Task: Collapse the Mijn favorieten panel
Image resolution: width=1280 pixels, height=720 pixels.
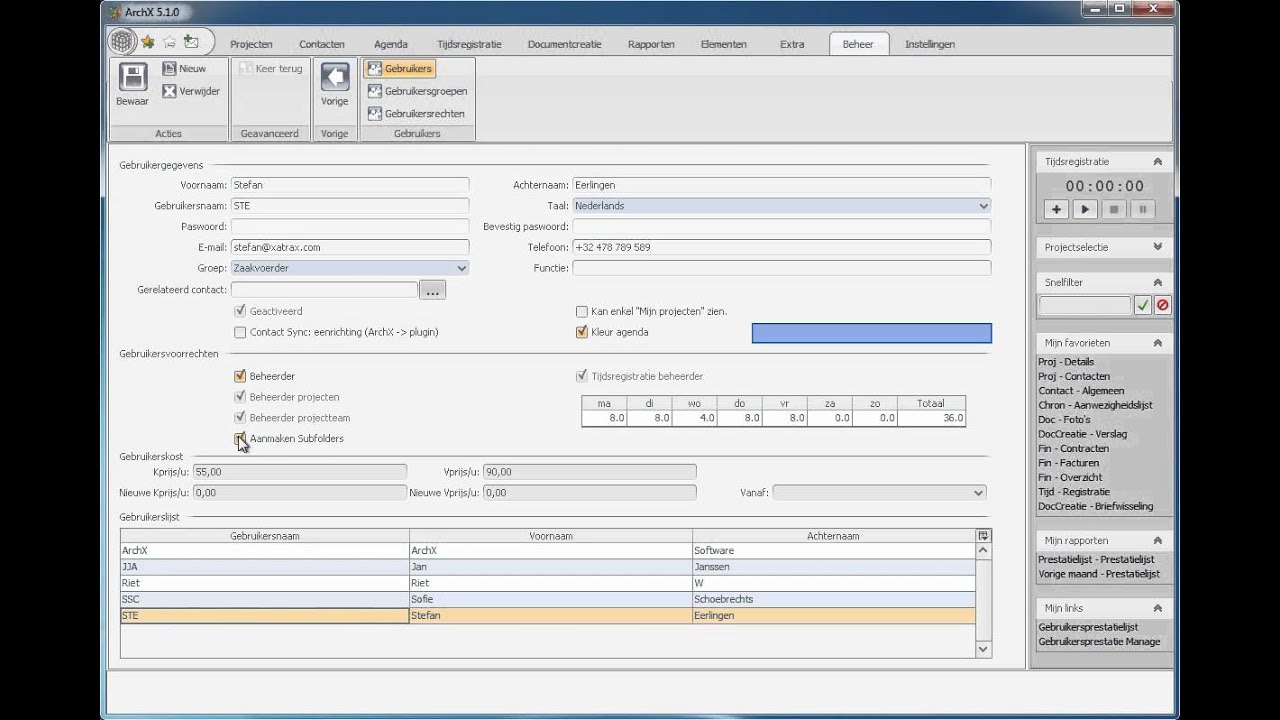Action: point(1157,342)
